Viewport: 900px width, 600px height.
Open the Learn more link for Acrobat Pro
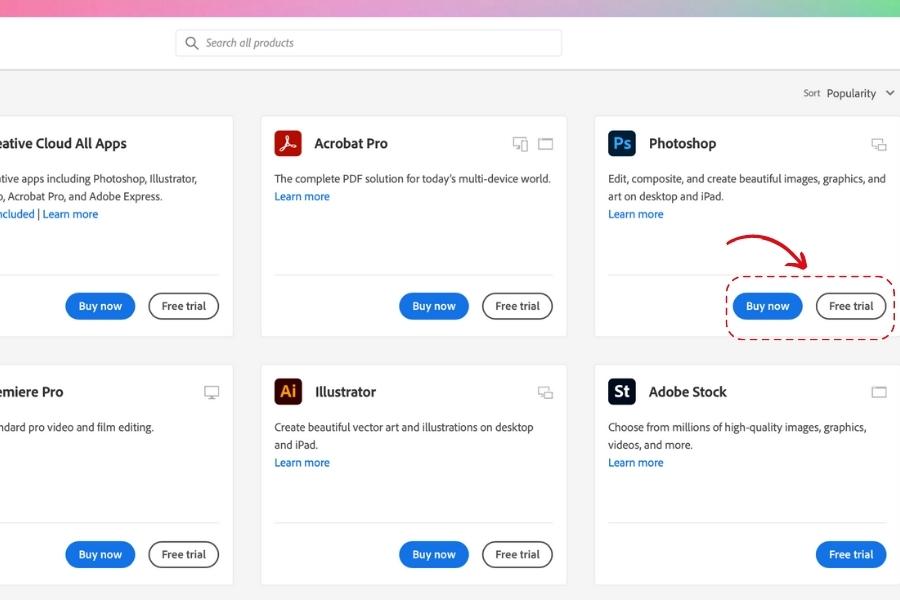click(x=302, y=196)
